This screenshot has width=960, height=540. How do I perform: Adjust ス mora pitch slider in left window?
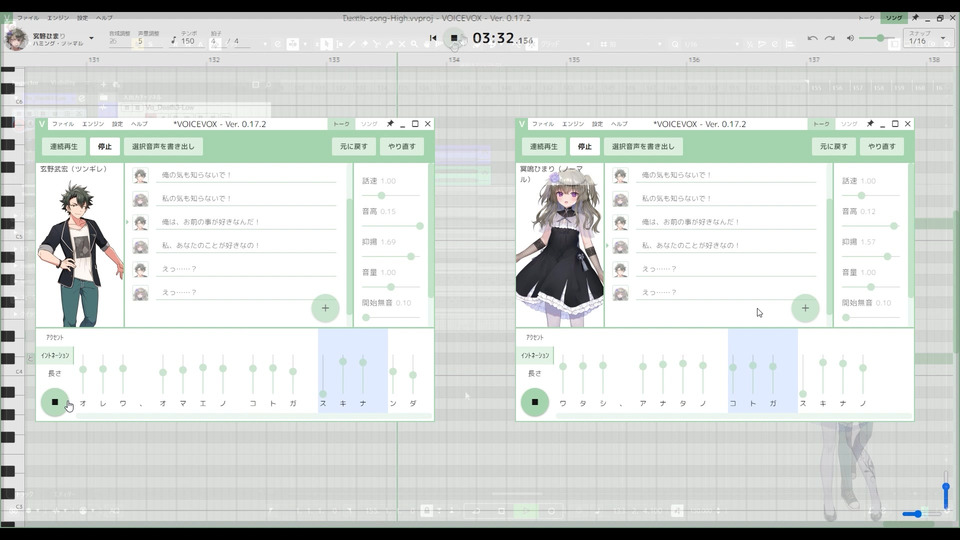(323, 375)
